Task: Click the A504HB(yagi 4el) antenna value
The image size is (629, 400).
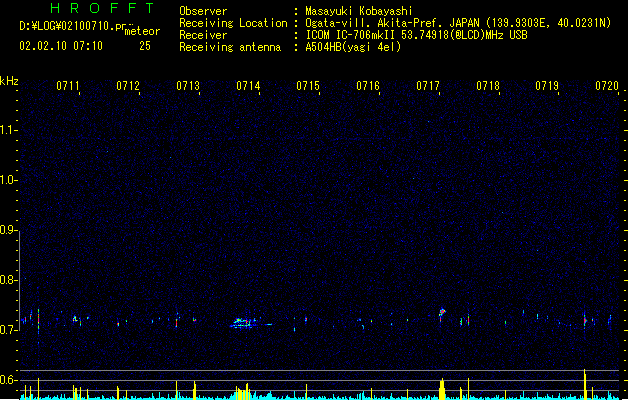Action: click(x=353, y=47)
